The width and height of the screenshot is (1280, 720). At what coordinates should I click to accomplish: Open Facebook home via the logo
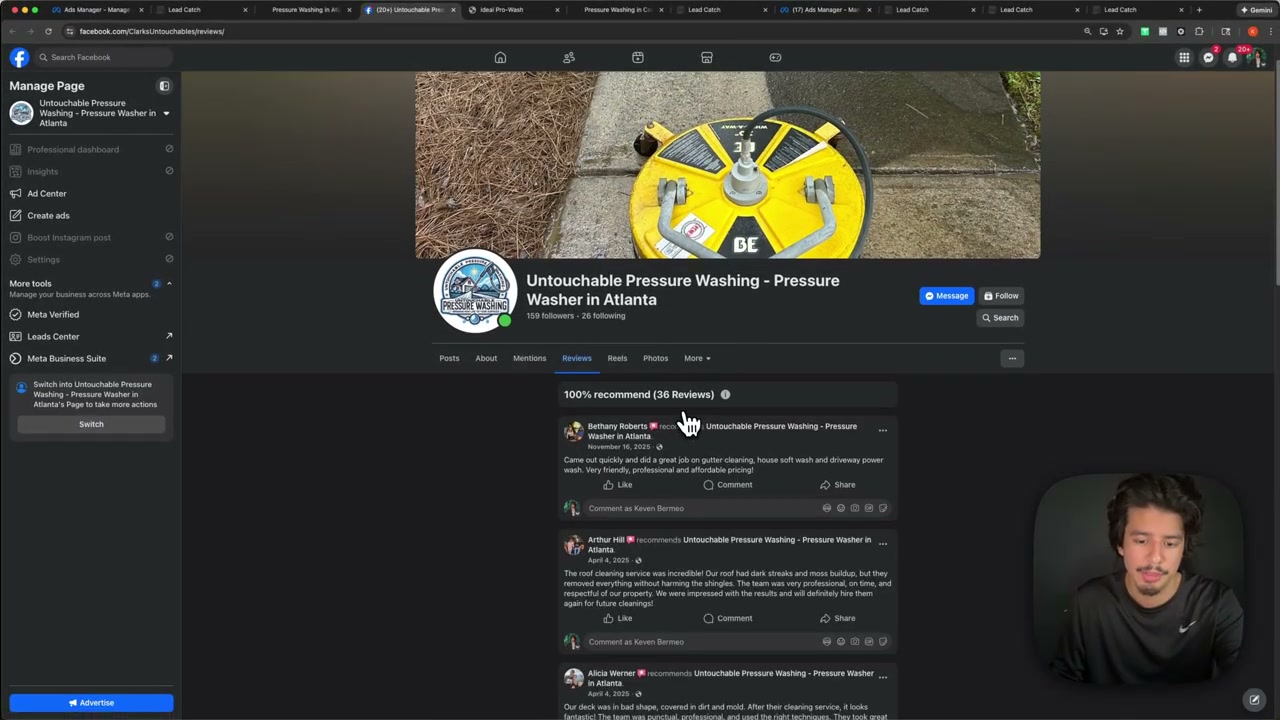pos(19,57)
